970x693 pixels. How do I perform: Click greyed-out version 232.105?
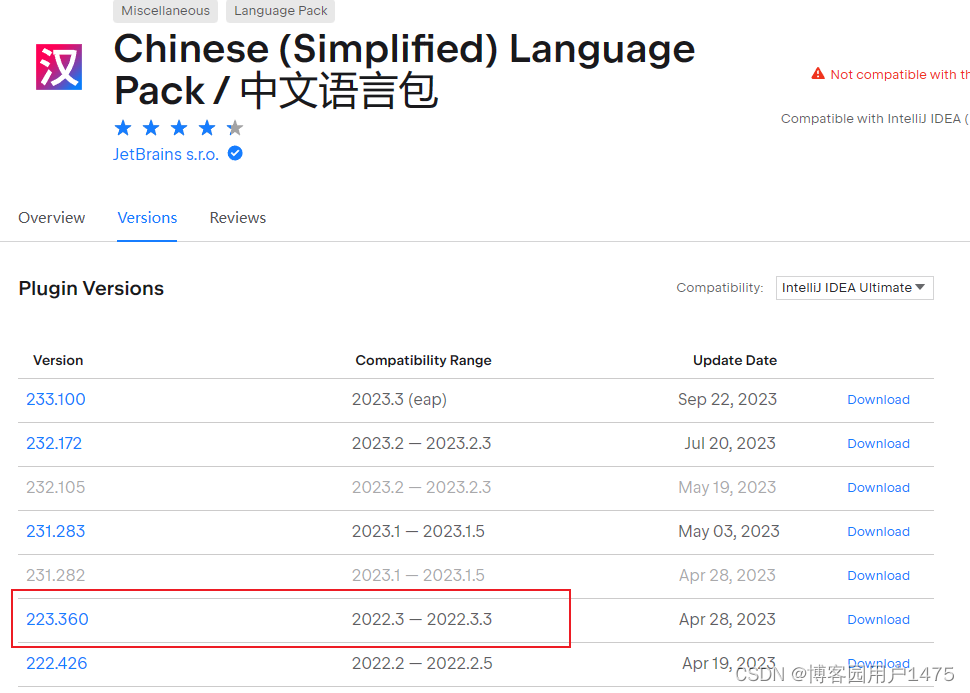coord(56,487)
